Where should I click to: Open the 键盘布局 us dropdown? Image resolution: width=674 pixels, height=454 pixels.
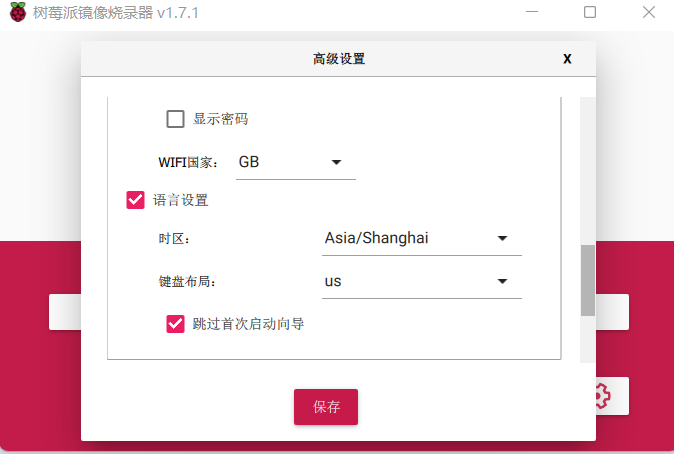[422, 281]
